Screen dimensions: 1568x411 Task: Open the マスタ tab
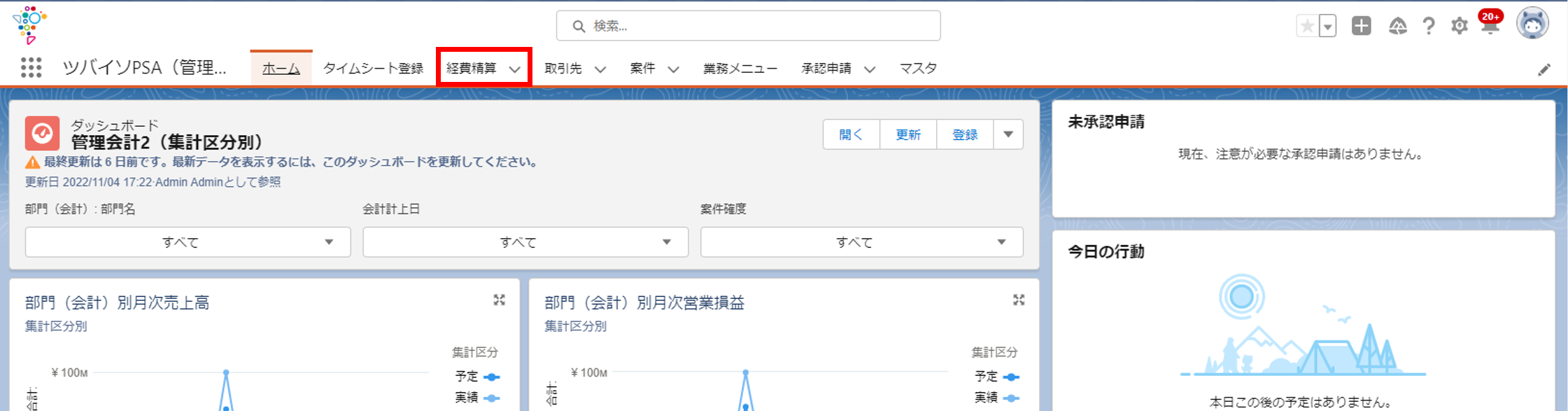click(x=918, y=69)
